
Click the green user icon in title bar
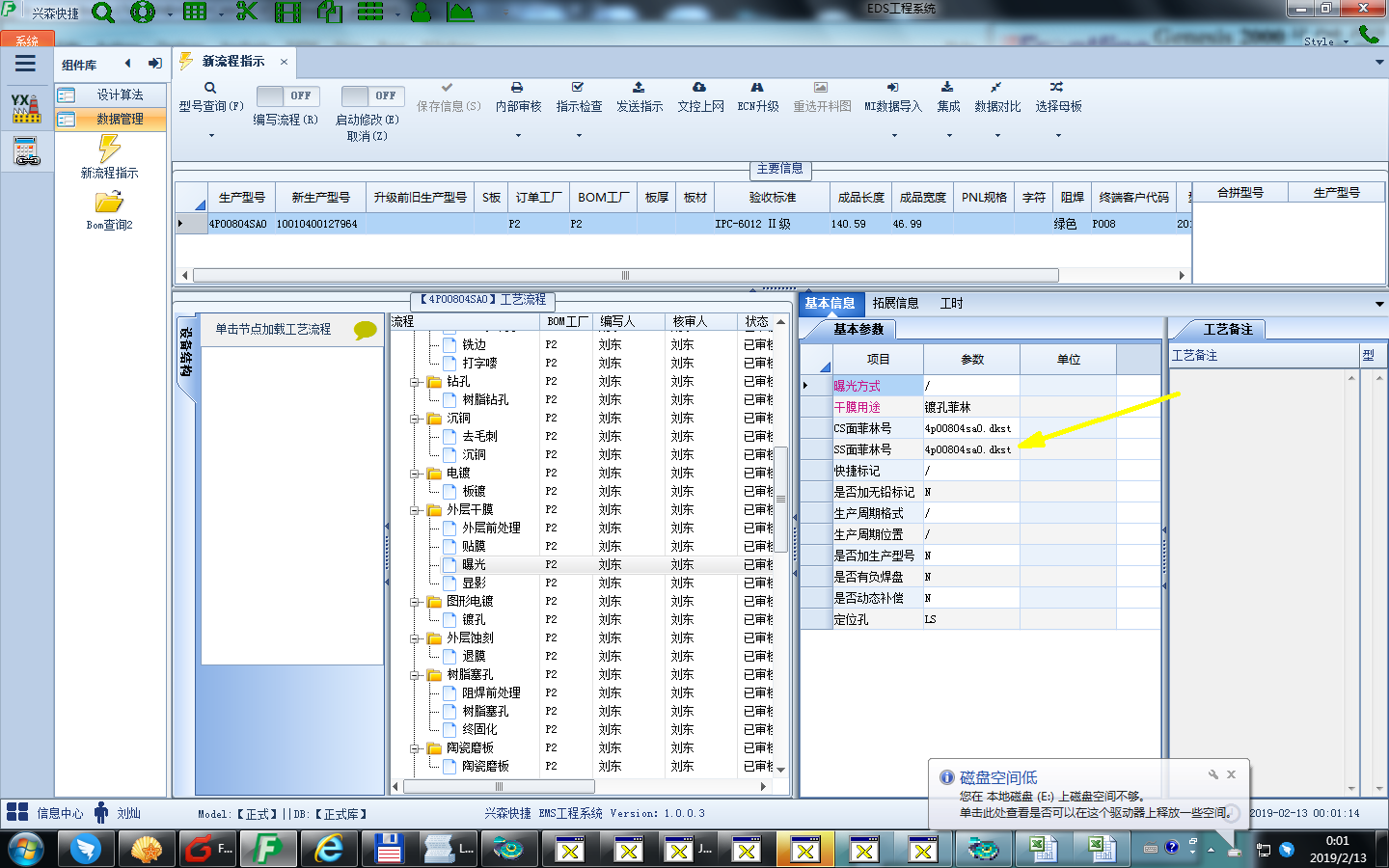[x=421, y=12]
